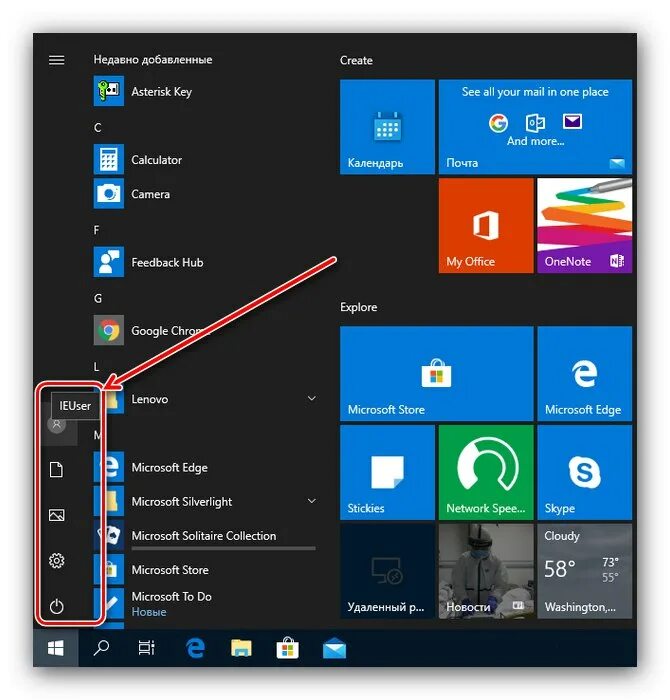Screen dimensions: 670x700
Task: Launch the My Office tile
Action: point(486,225)
